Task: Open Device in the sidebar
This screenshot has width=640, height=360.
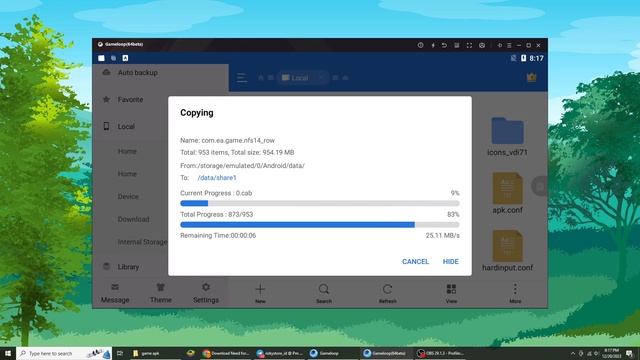Action: coord(128,197)
